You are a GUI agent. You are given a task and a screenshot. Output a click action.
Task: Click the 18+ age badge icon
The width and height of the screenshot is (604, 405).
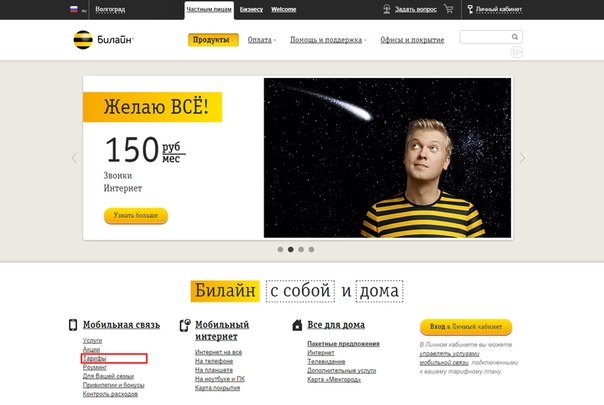click(516, 52)
